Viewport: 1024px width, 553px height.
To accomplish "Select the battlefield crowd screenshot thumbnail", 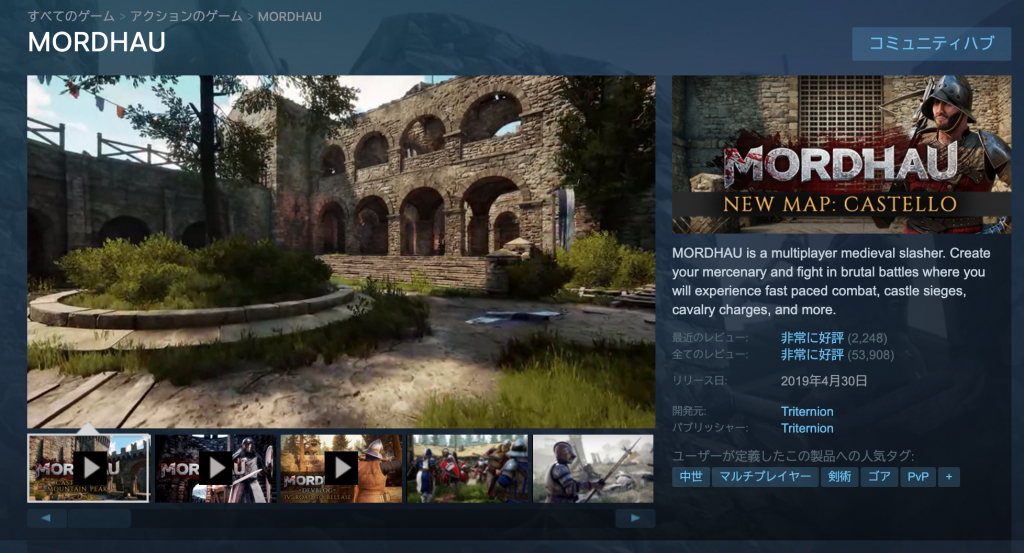I will click(468, 468).
